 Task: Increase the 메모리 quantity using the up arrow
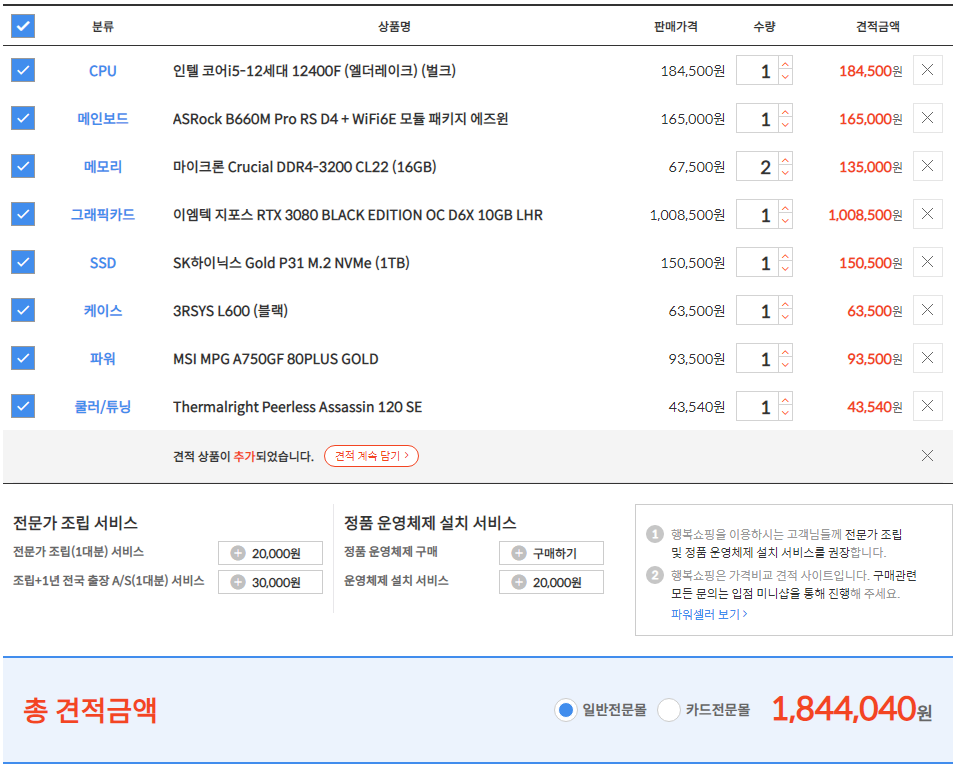(785, 160)
